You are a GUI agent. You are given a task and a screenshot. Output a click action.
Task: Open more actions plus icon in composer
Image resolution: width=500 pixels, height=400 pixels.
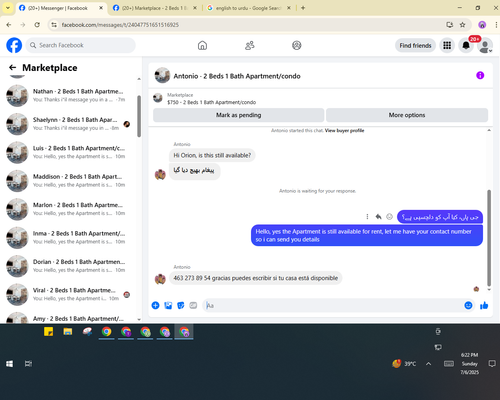pos(155,305)
